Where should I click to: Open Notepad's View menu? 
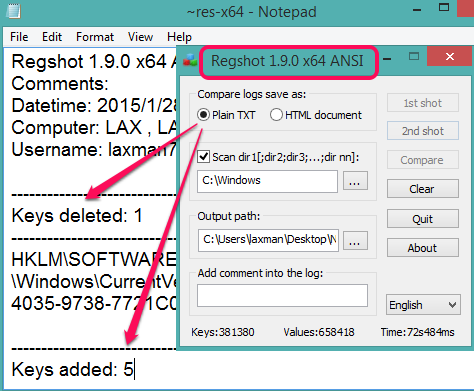[x=140, y=37]
